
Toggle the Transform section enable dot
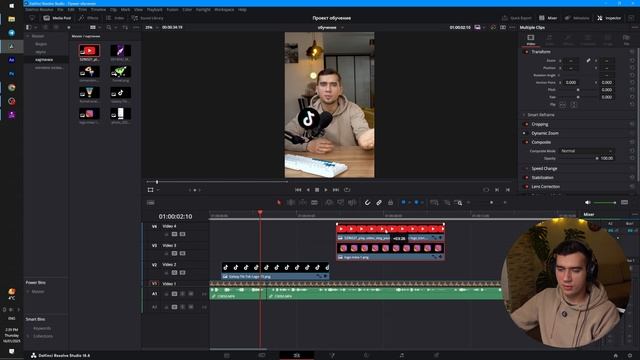526,52
